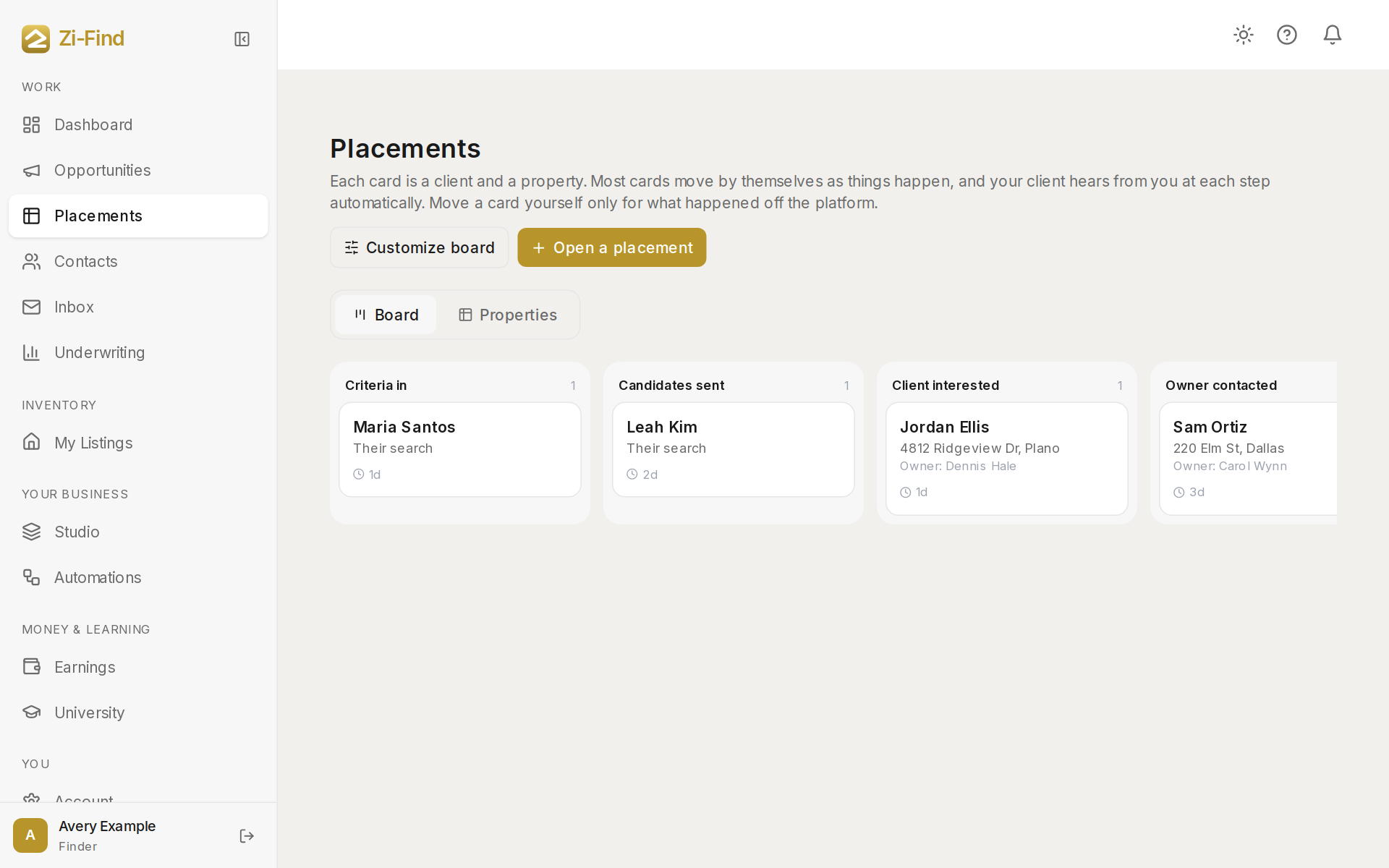The height and width of the screenshot is (868, 1389).
Task: Click the Studio layers icon
Action: 31,532
